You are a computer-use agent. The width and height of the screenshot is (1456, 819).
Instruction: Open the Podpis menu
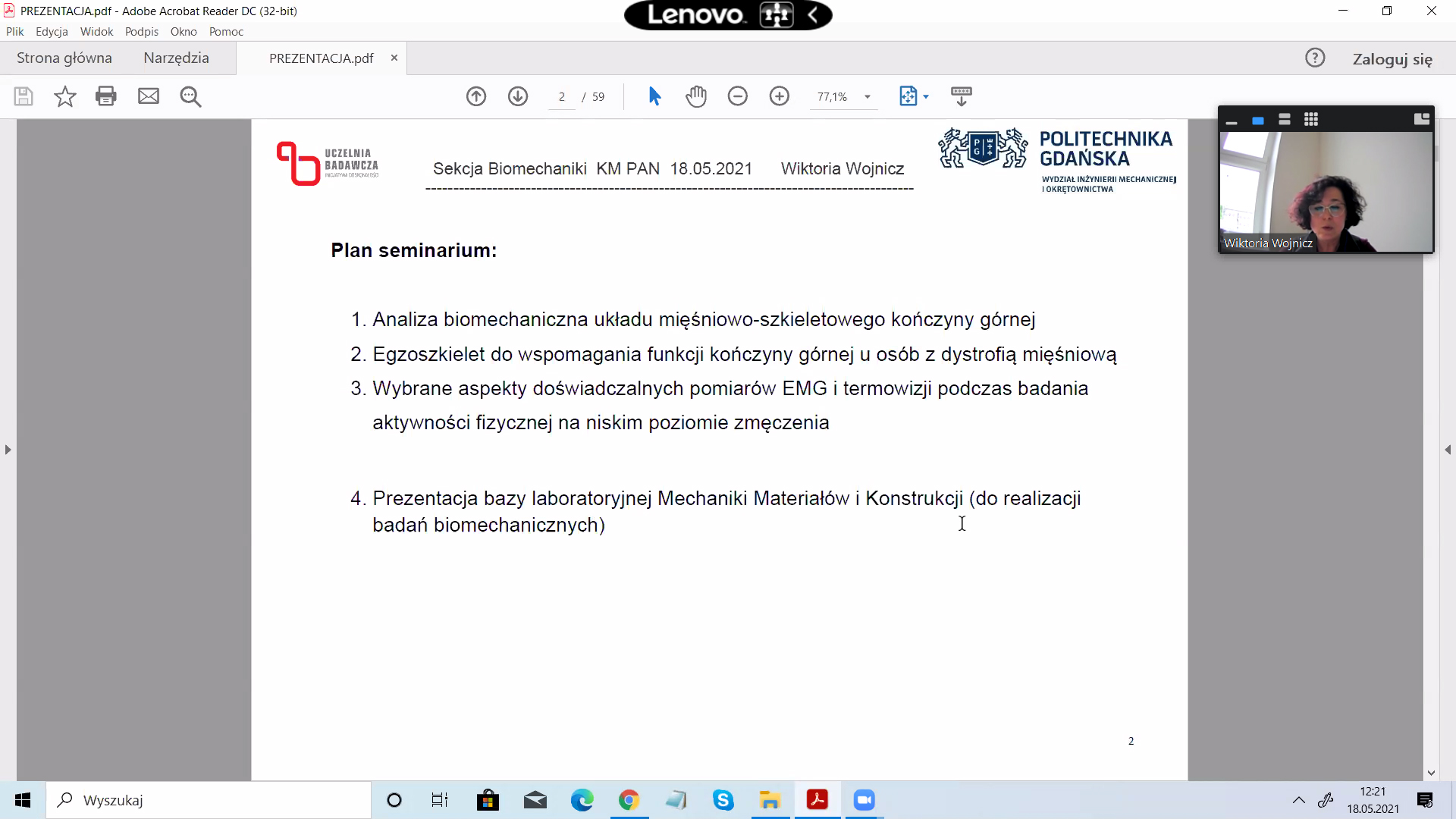pyautogui.click(x=142, y=32)
